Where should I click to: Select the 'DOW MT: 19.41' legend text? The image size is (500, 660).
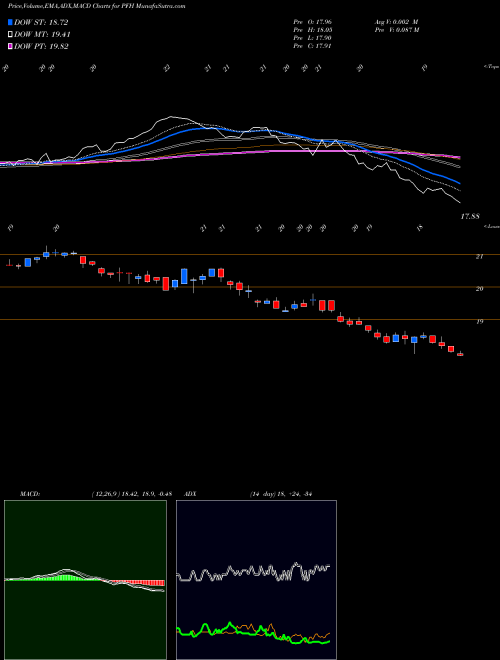[x=43, y=35]
